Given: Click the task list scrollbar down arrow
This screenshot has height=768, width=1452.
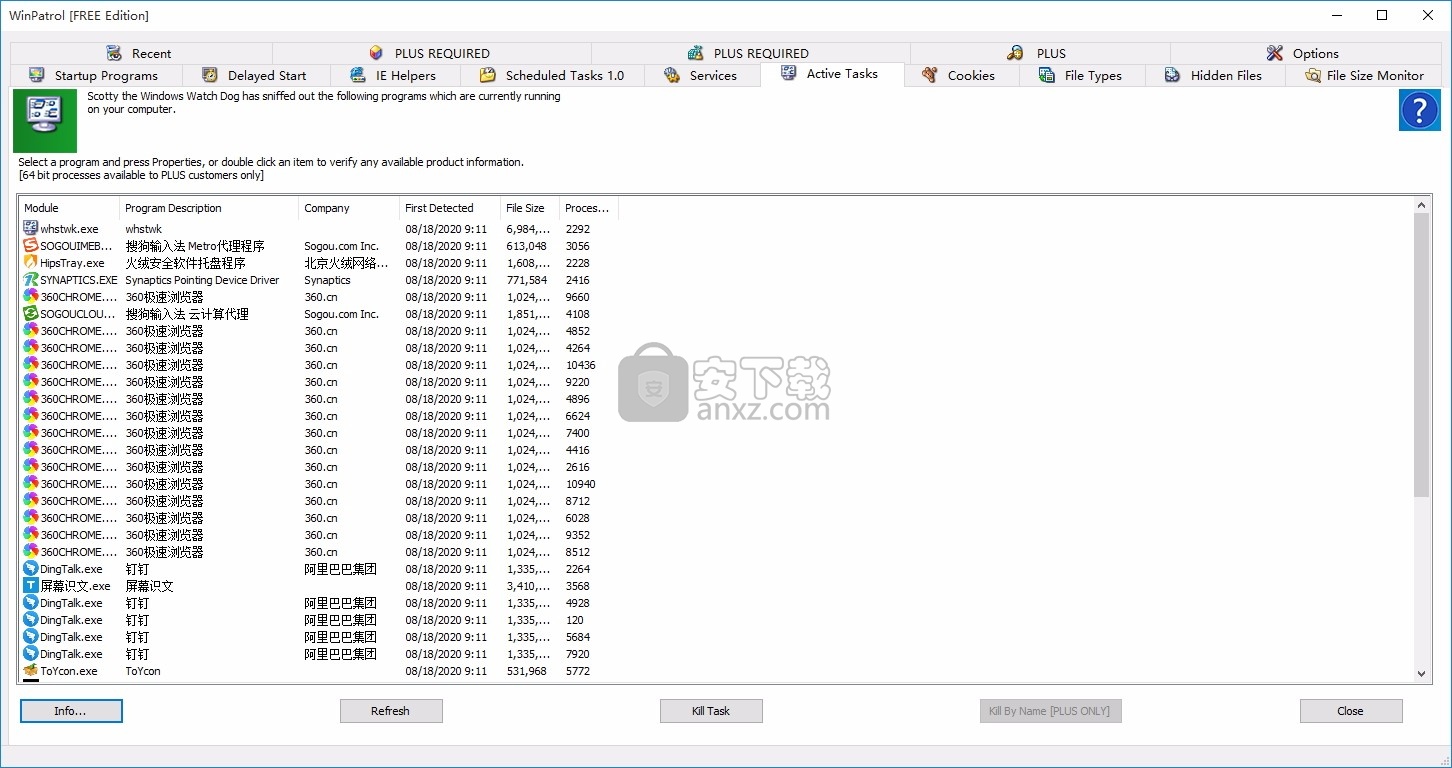Looking at the screenshot, I should click(x=1422, y=674).
